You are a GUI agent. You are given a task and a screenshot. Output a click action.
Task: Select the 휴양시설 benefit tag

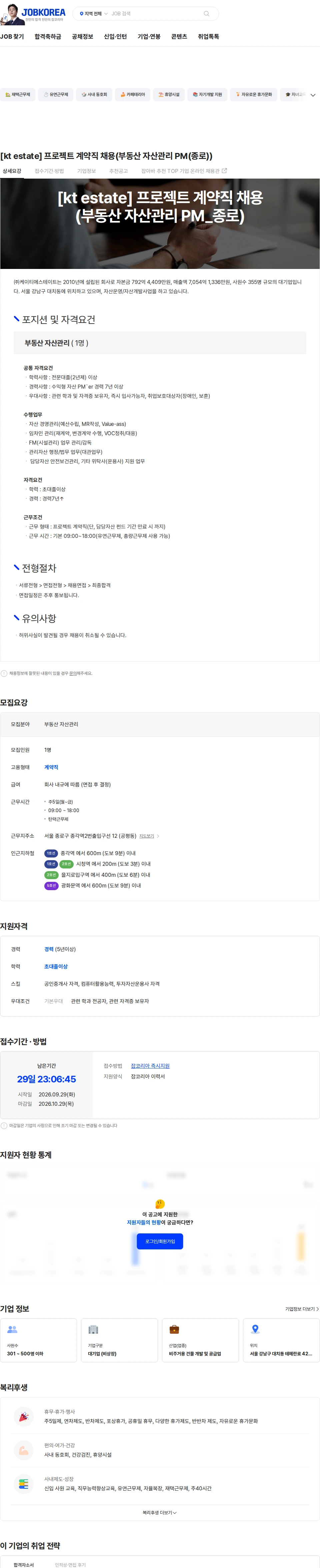169,94
